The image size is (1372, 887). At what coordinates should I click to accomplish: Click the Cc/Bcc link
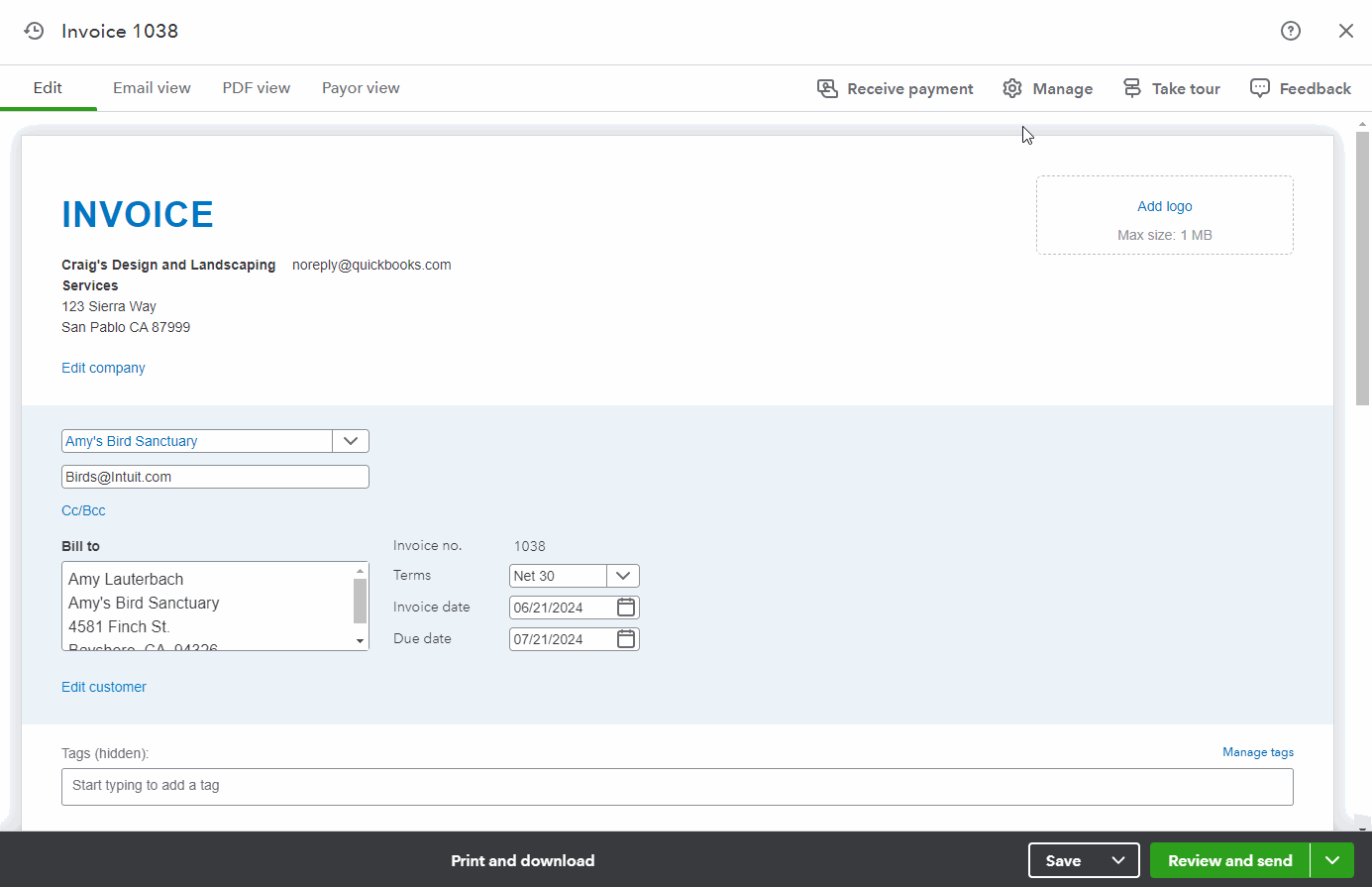coord(83,510)
